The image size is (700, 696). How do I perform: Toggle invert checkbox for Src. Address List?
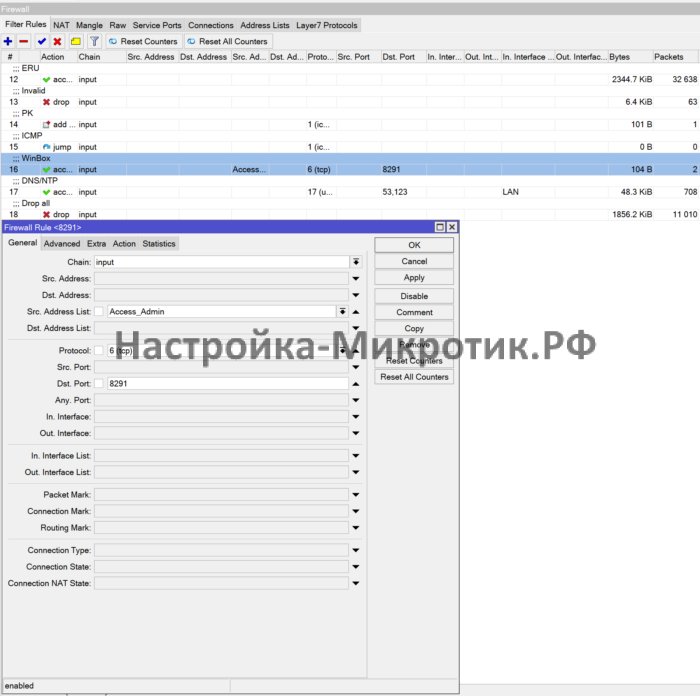pyautogui.click(x=99, y=312)
